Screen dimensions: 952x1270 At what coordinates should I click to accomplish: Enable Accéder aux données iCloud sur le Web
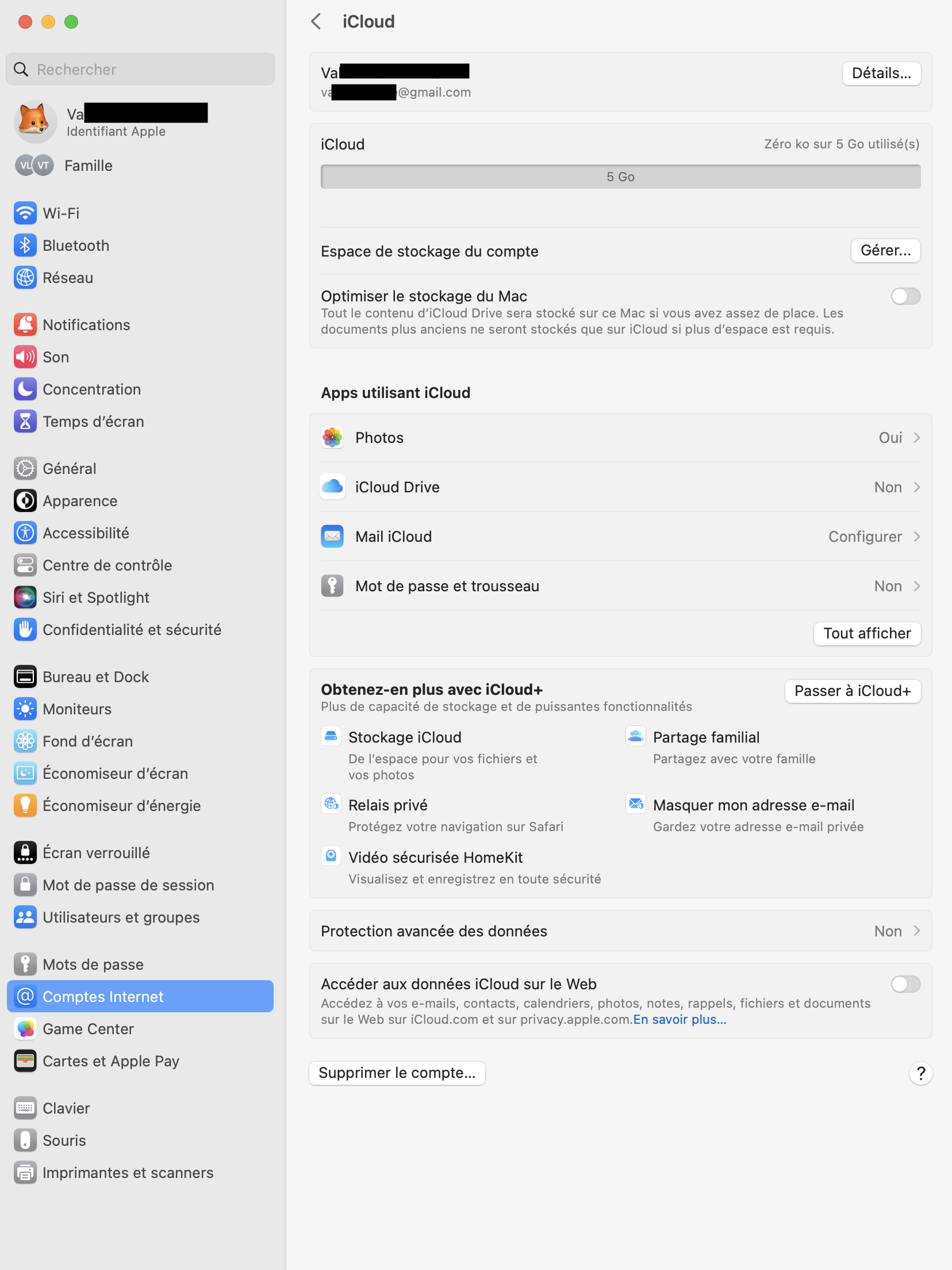tap(905, 984)
